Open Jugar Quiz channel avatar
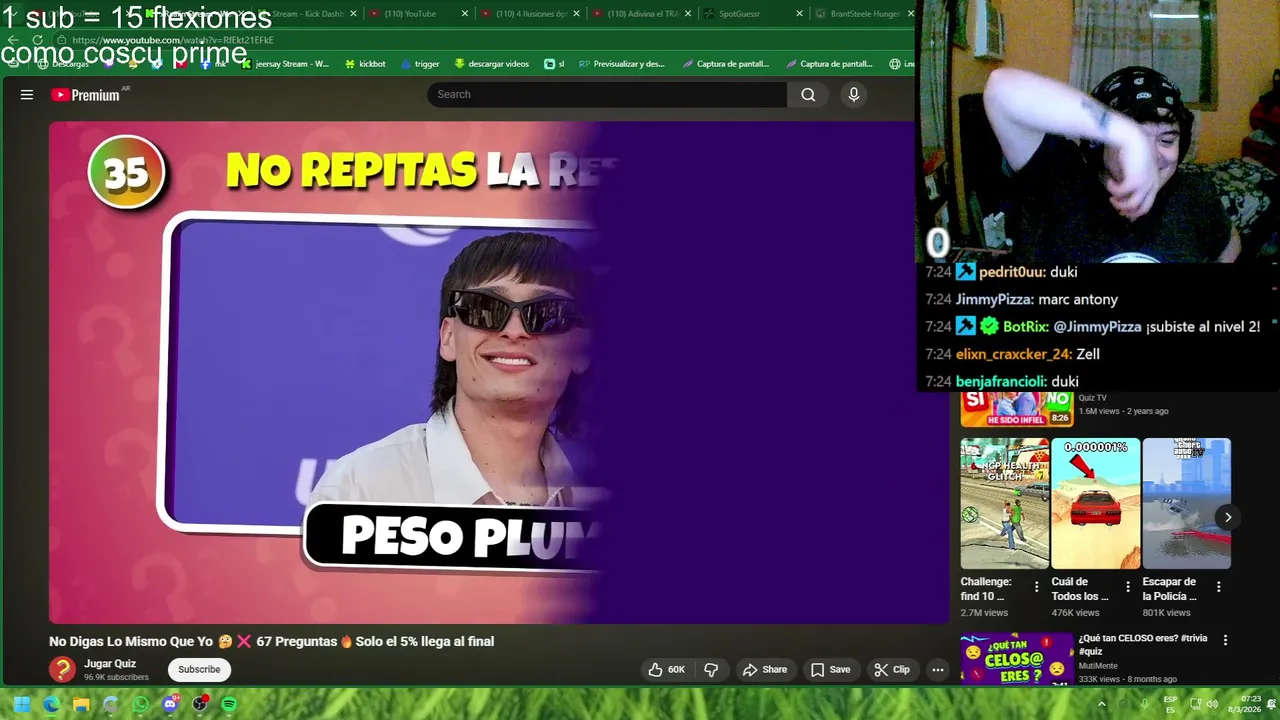This screenshot has width=1280, height=720. pyautogui.click(x=62, y=670)
